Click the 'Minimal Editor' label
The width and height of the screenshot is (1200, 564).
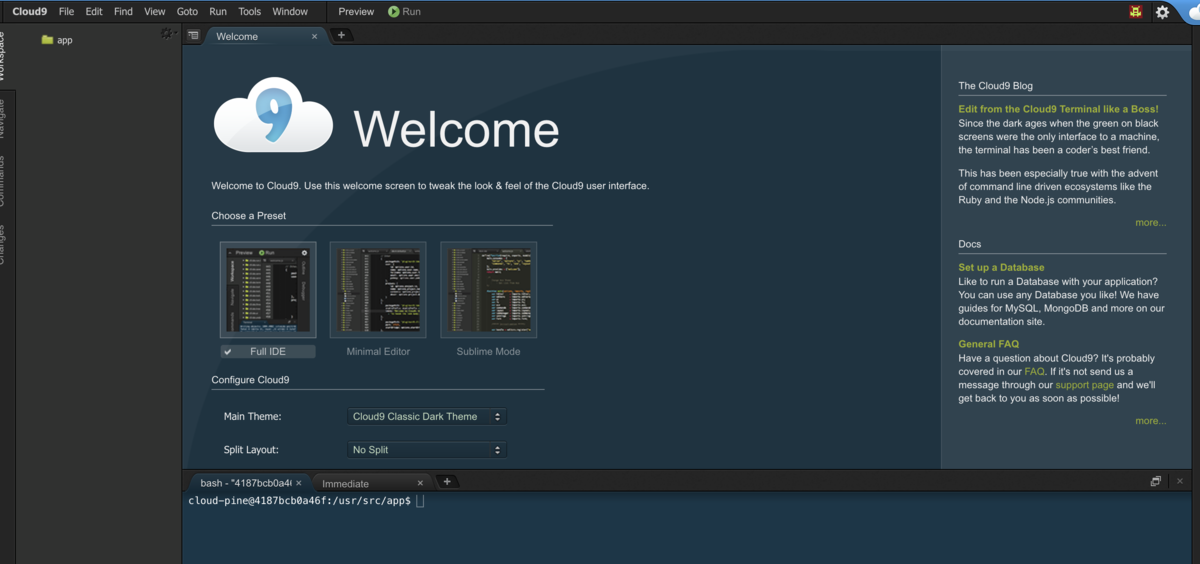click(378, 352)
